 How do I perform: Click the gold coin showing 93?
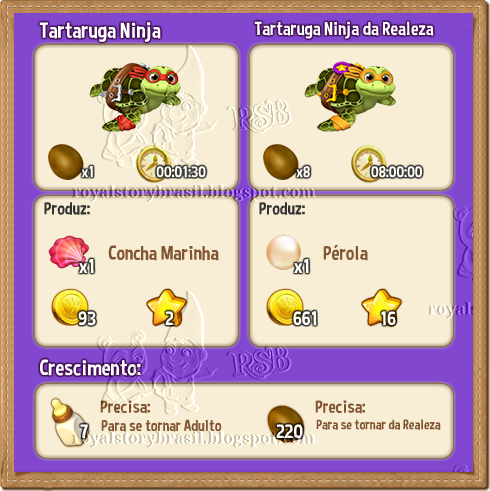[70, 307]
